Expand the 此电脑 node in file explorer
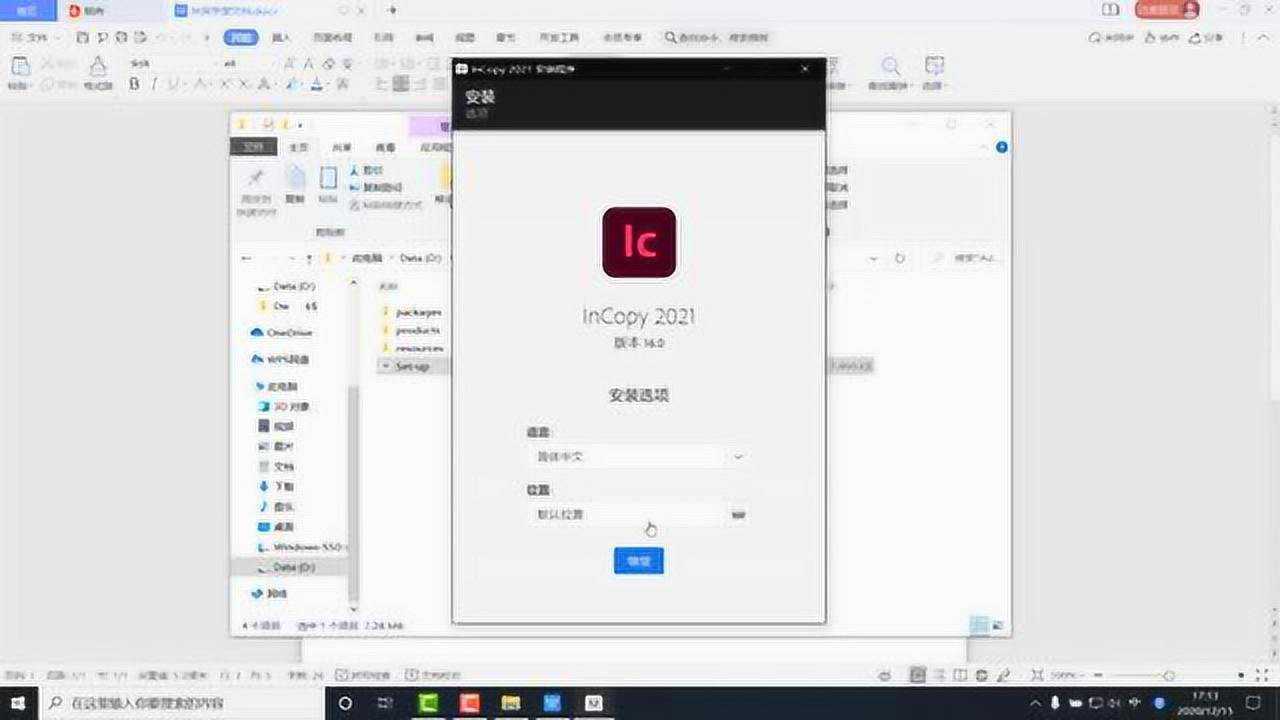The height and width of the screenshot is (720, 1280). point(246,384)
